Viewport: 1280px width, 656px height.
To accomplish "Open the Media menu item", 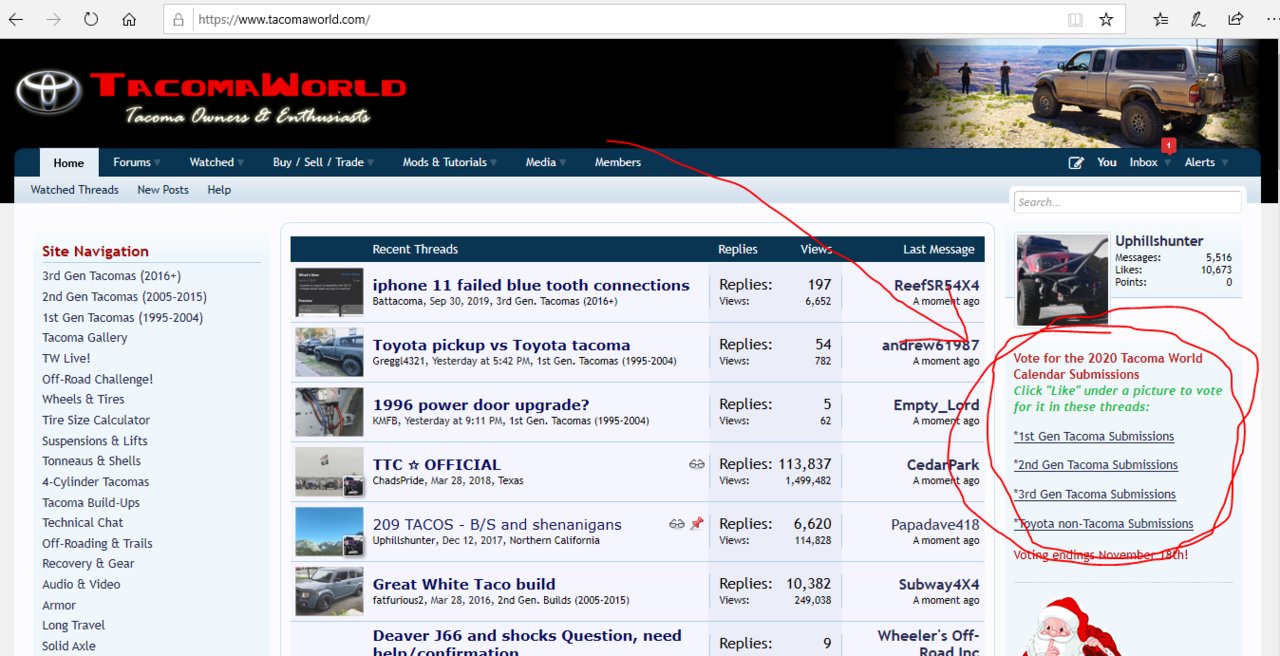I will tap(540, 163).
